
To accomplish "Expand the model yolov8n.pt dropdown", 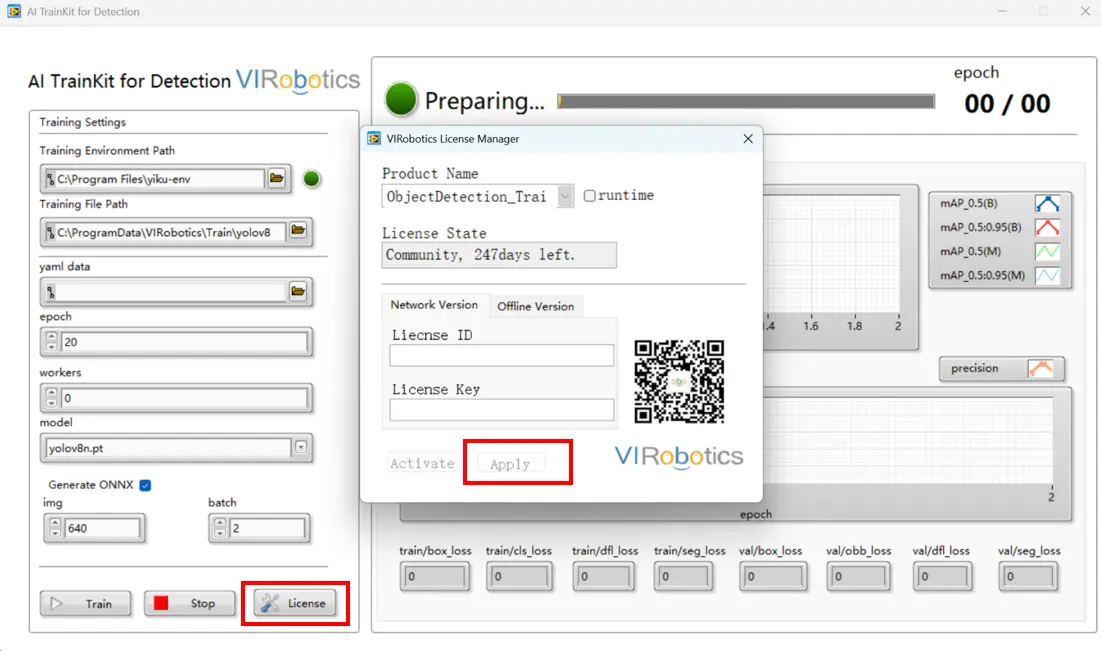I will tap(301, 448).
